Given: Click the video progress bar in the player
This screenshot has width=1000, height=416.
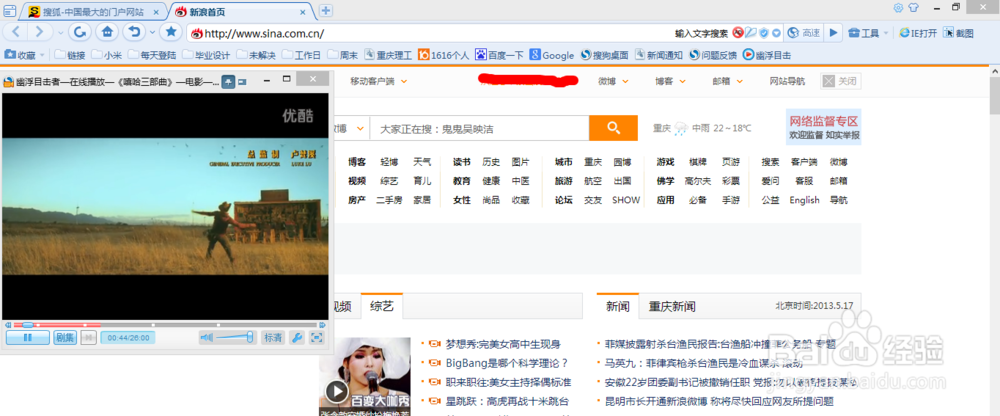Looking at the screenshot, I should pos(165,325).
